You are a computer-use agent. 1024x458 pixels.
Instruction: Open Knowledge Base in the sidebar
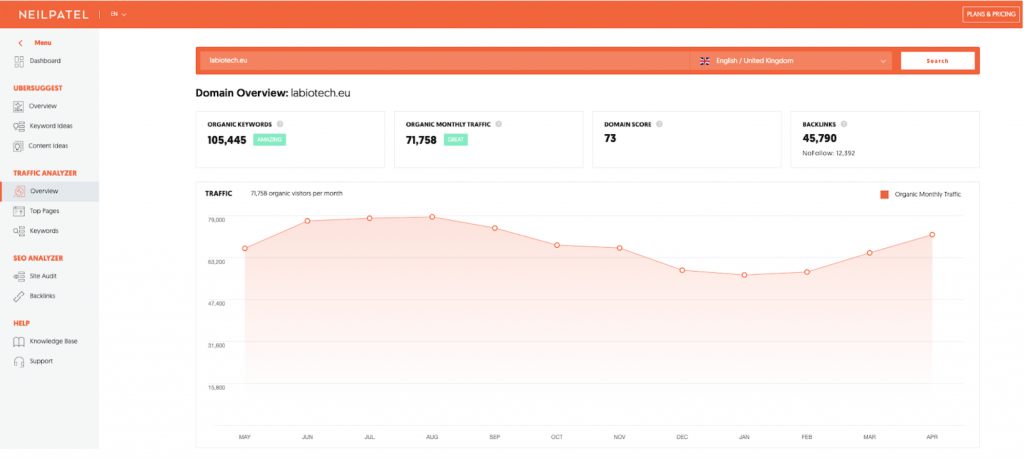pyautogui.click(x=54, y=342)
